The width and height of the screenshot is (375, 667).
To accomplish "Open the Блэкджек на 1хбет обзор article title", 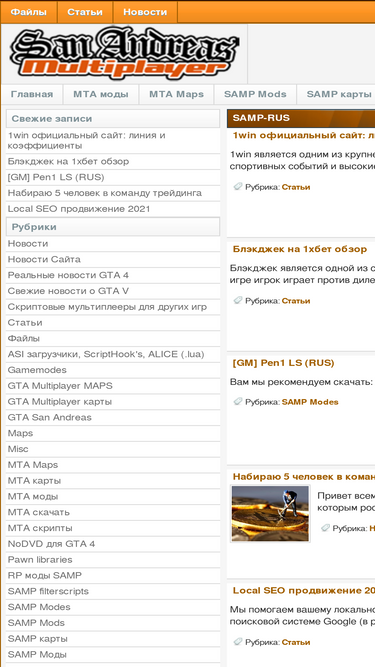I will coord(299,249).
